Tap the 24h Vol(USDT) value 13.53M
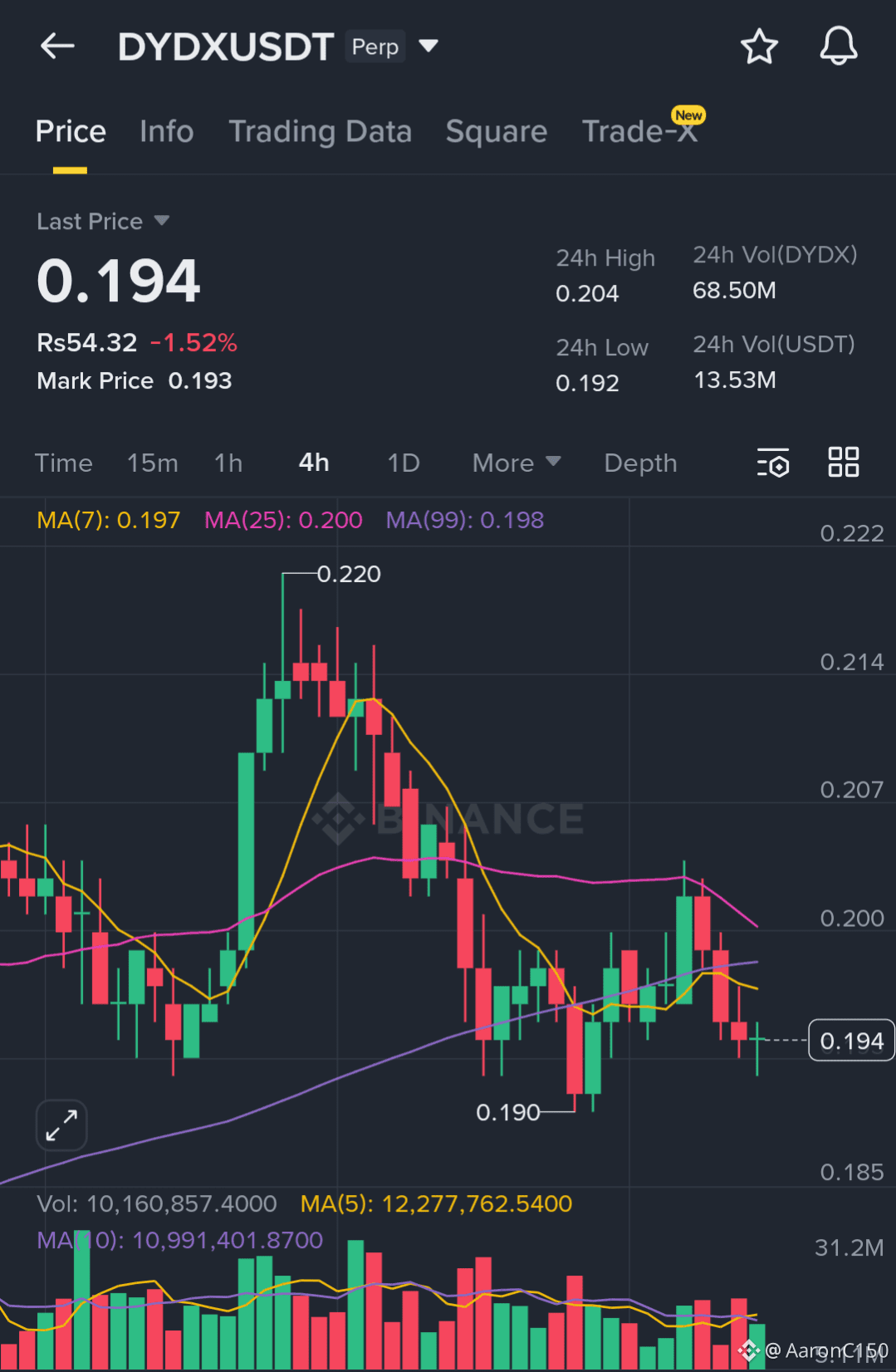The image size is (896, 1372). (x=734, y=380)
